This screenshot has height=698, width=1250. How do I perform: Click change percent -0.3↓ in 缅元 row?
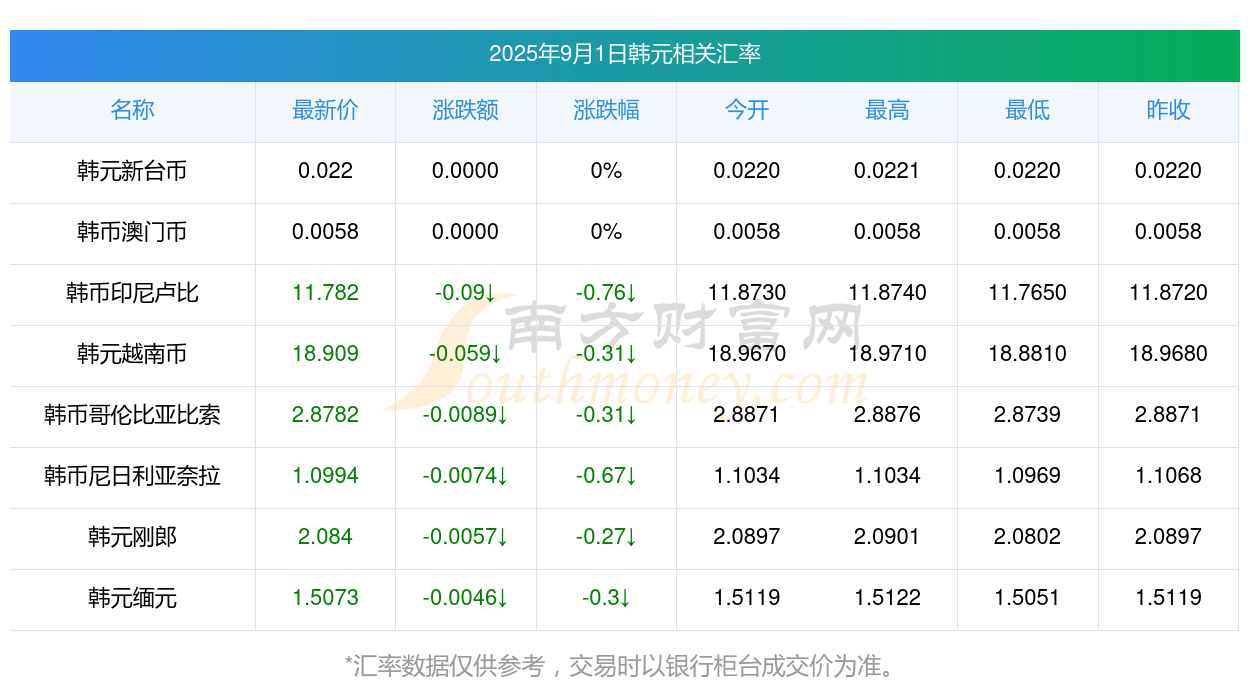tap(606, 598)
